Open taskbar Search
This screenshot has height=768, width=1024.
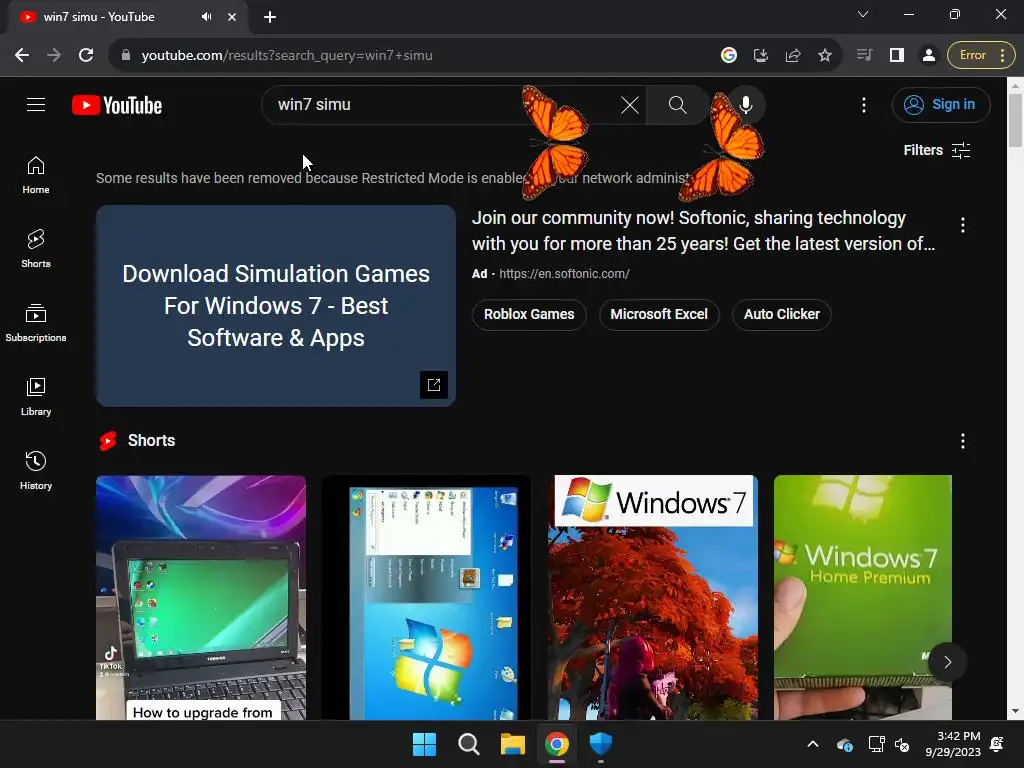(x=468, y=744)
